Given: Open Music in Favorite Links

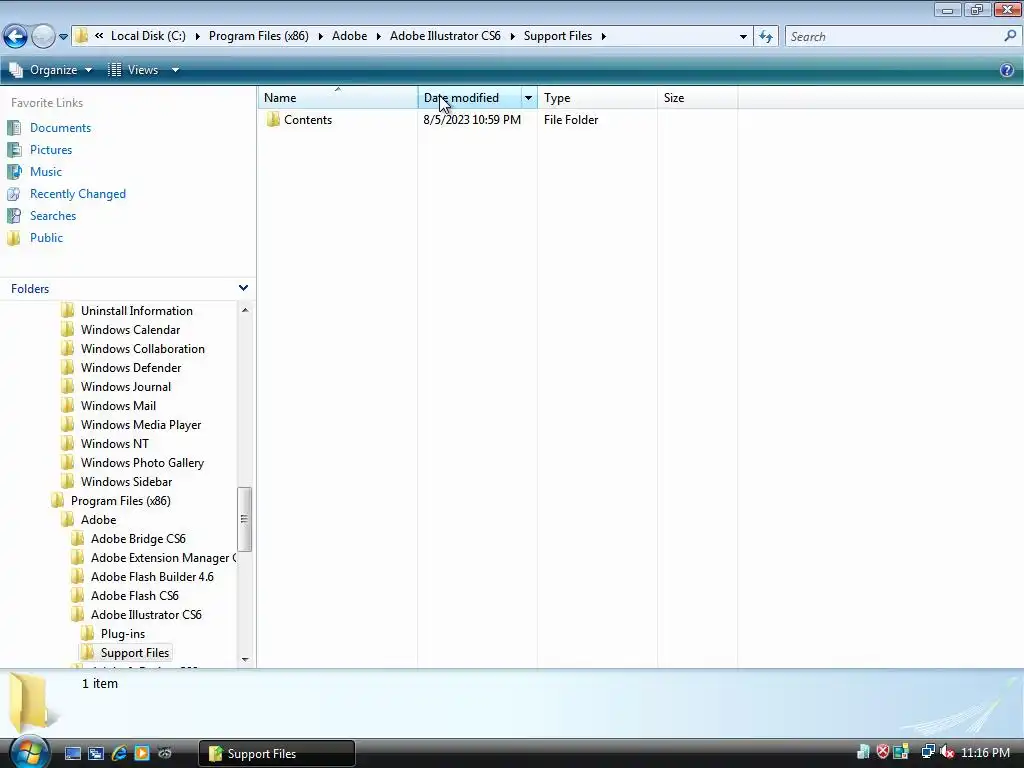Looking at the screenshot, I should [x=46, y=172].
